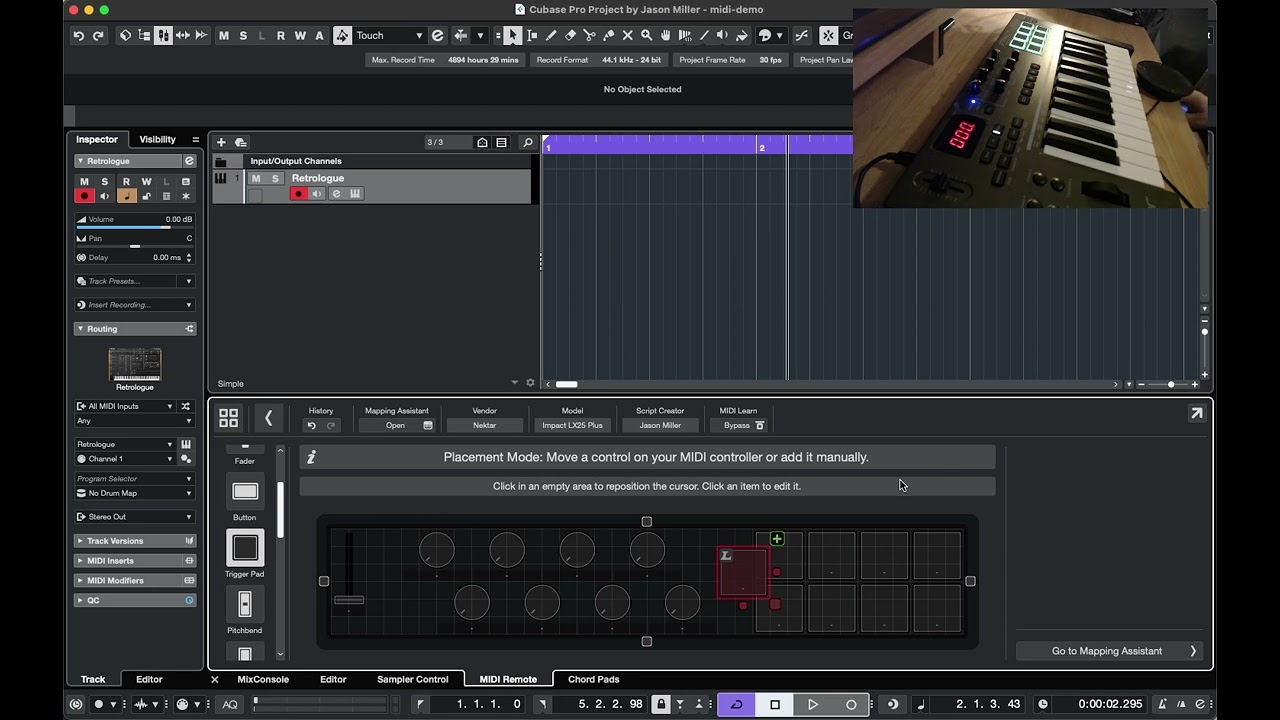Screen dimensions: 1280x720
Task: Open track list settings gear icon
Action: point(530,383)
